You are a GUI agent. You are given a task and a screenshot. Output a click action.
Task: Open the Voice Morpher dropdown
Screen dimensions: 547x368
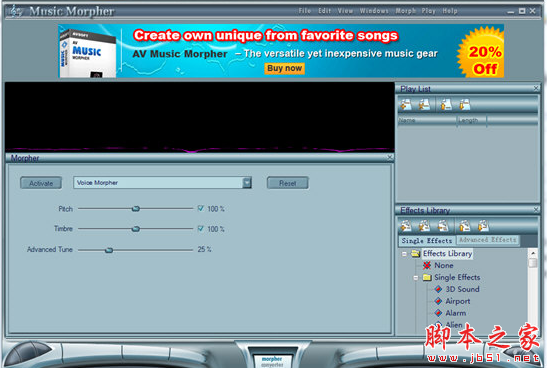click(247, 182)
